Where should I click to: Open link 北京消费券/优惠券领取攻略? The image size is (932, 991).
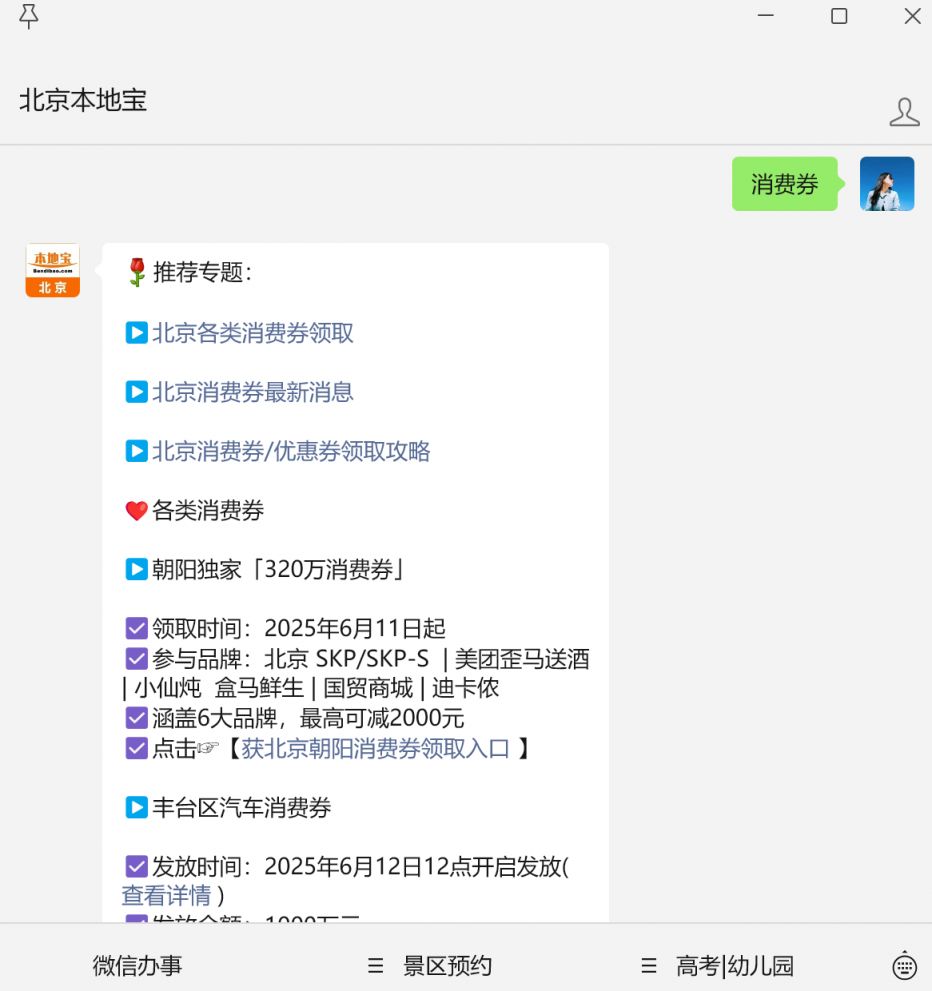[291, 451]
